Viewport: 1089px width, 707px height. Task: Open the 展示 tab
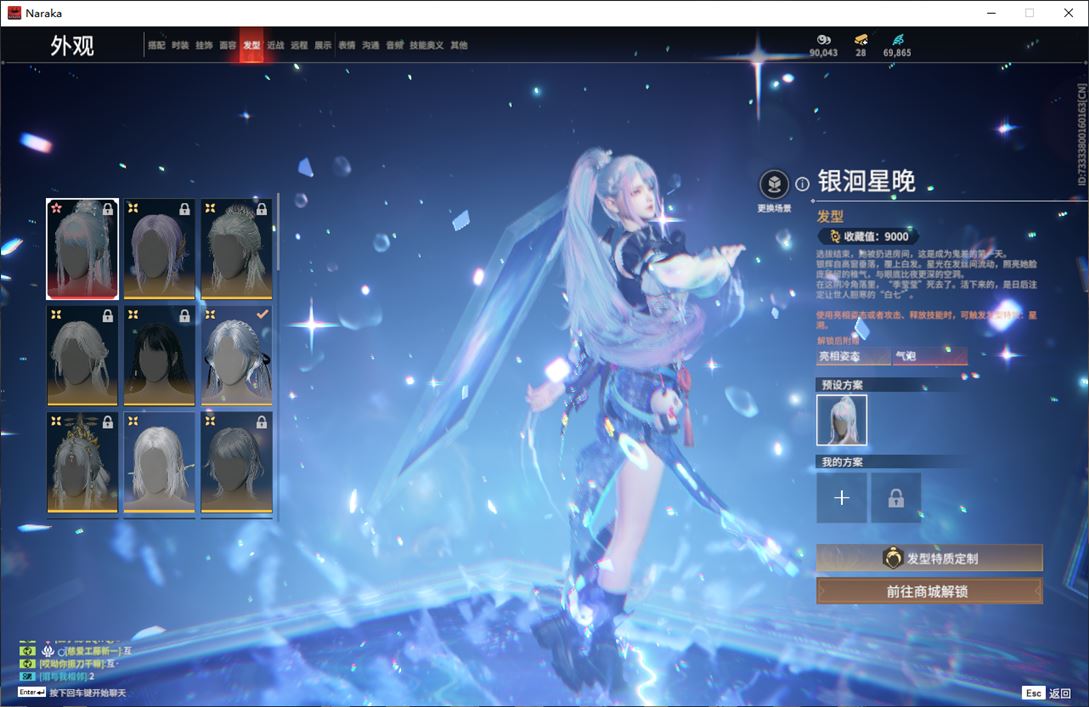(x=323, y=45)
